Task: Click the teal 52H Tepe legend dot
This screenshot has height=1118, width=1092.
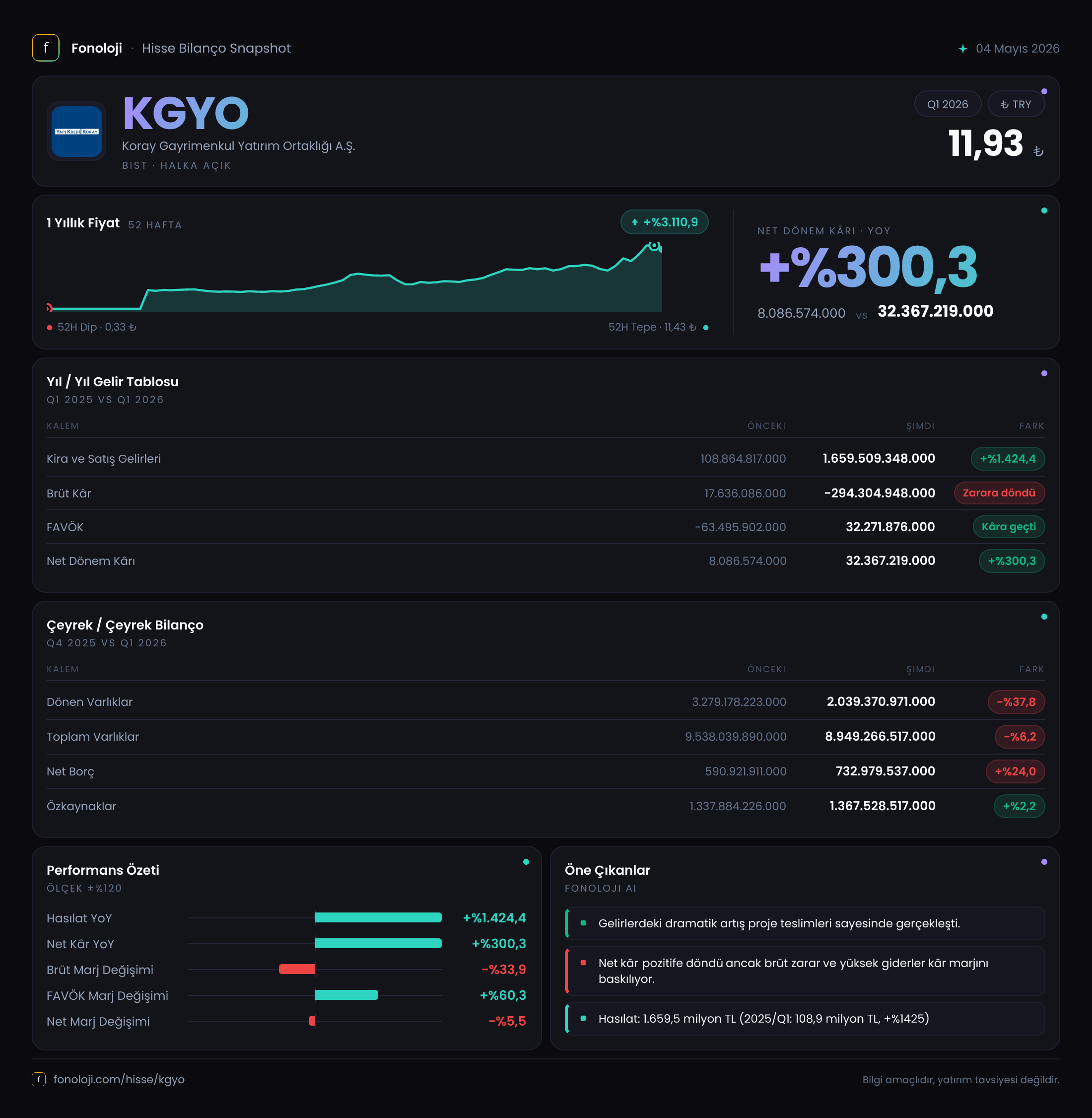Action: tap(705, 328)
